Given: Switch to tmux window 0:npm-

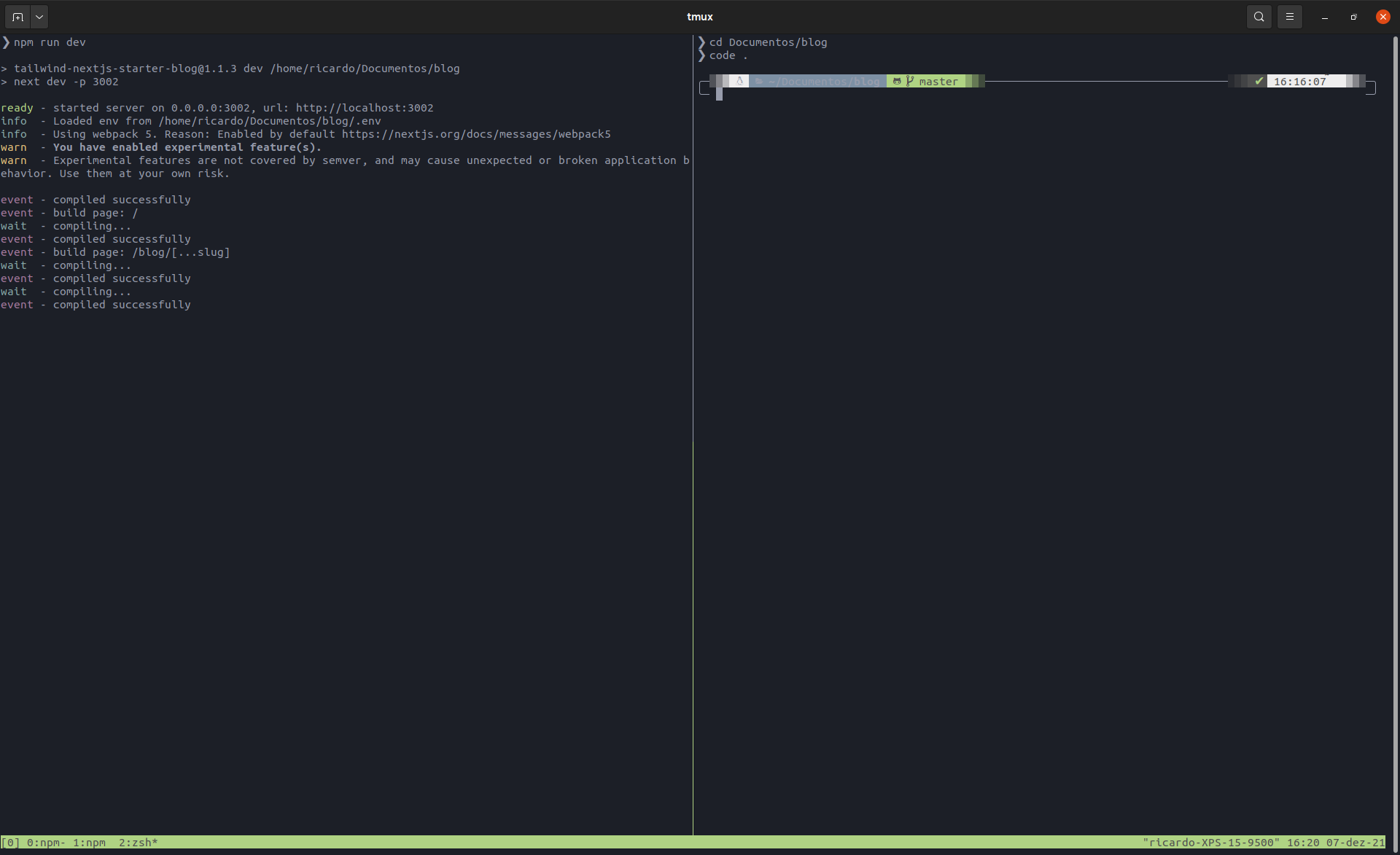Looking at the screenshot, I should tap(46, 843).
